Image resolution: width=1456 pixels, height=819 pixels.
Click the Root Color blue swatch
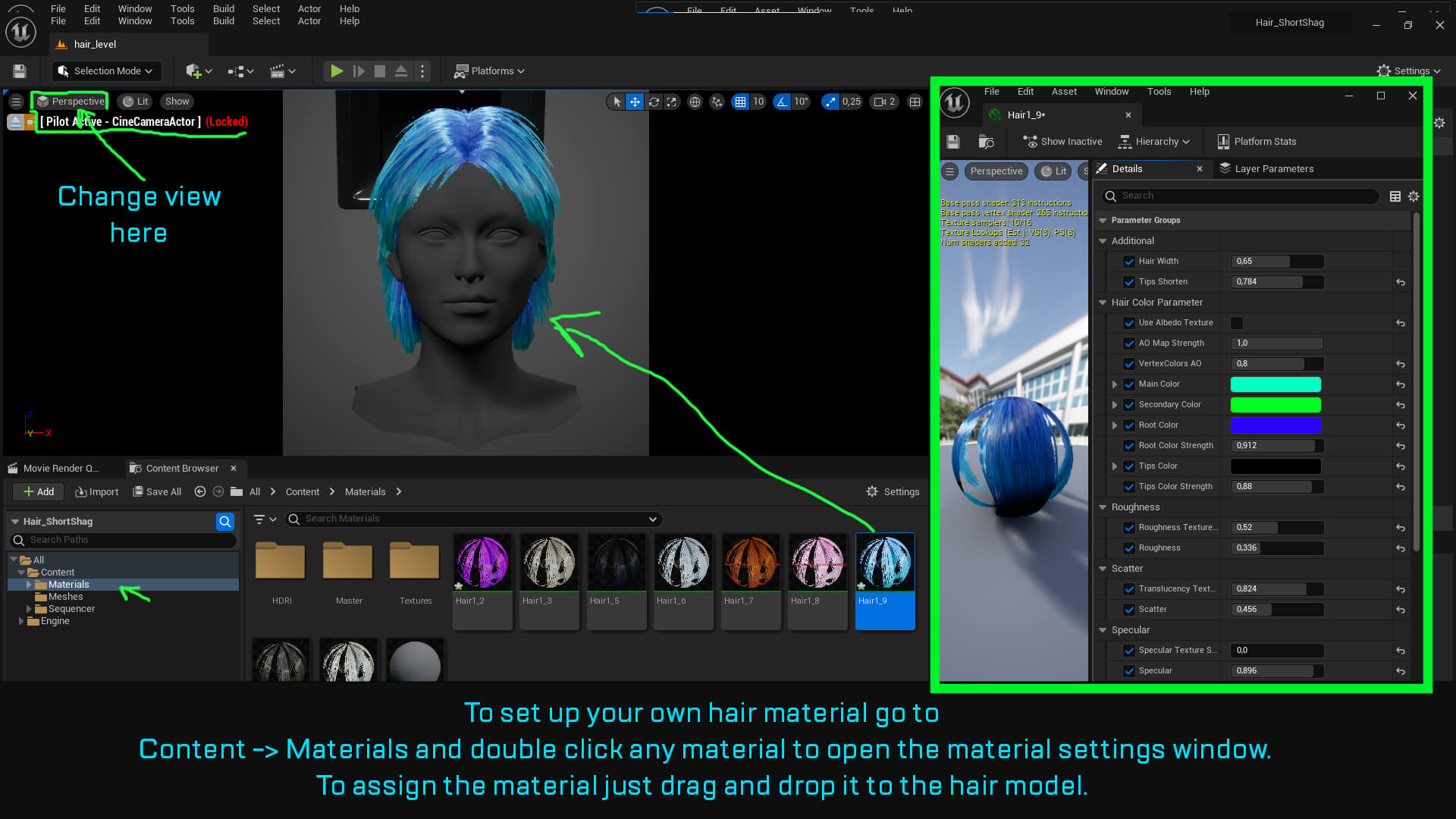[x=1276, y=425]
